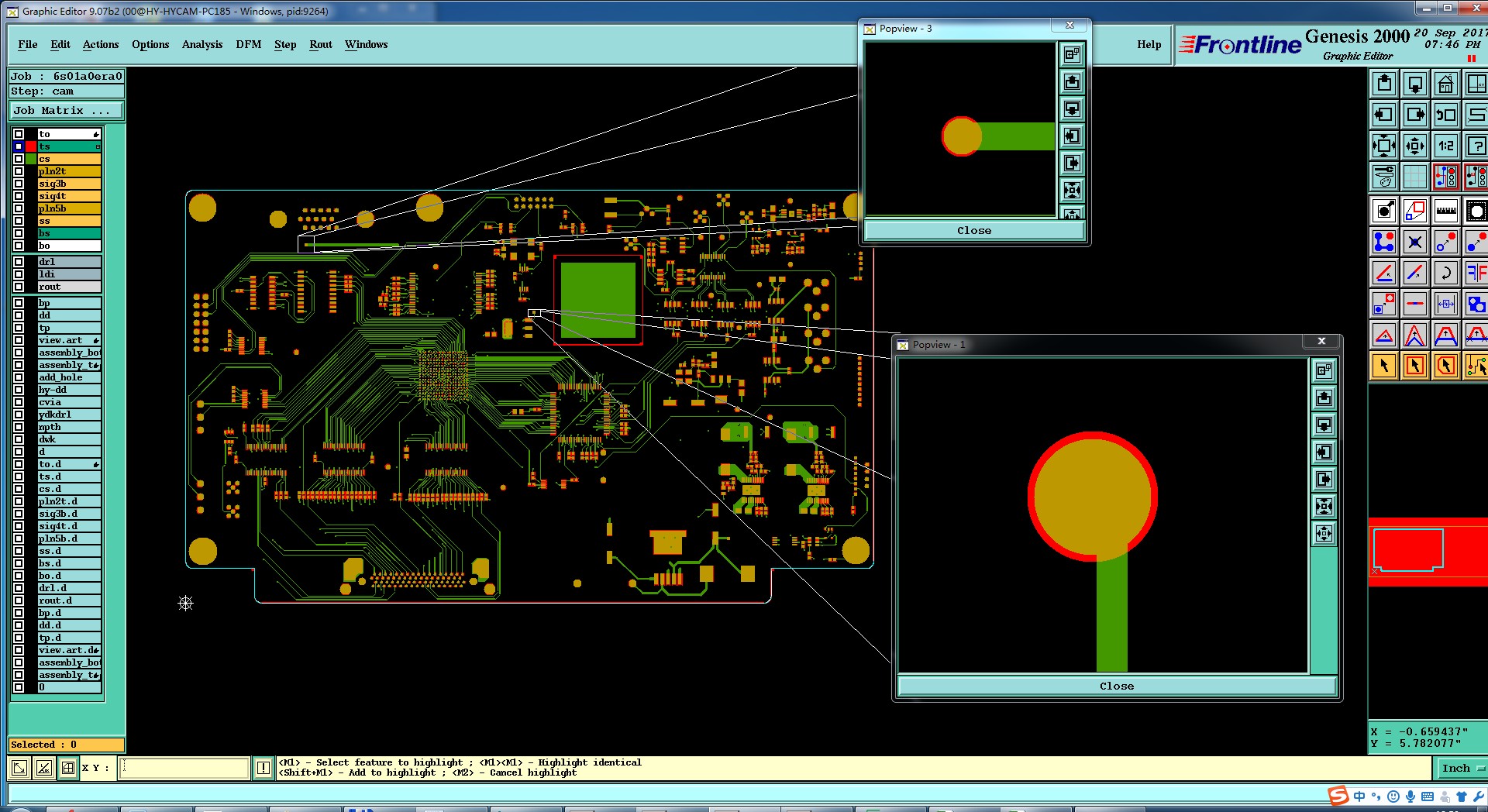Click the grid snap icon beside XY
The height and width of the screenshot is (812, 1488).
(68, 768)
